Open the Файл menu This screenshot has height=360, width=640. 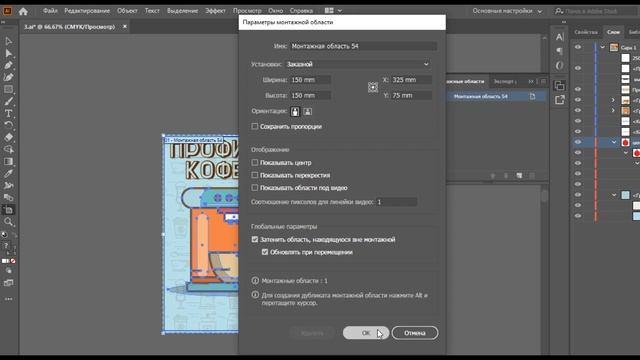pos(50,11)
